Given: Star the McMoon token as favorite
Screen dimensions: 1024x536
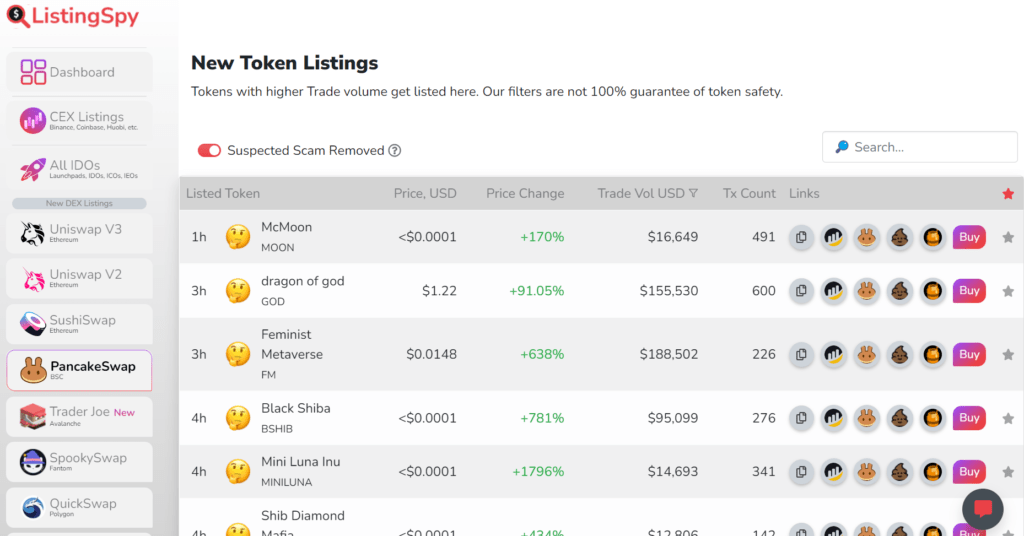Looking at the screenshot, I should coord(1008,238).
